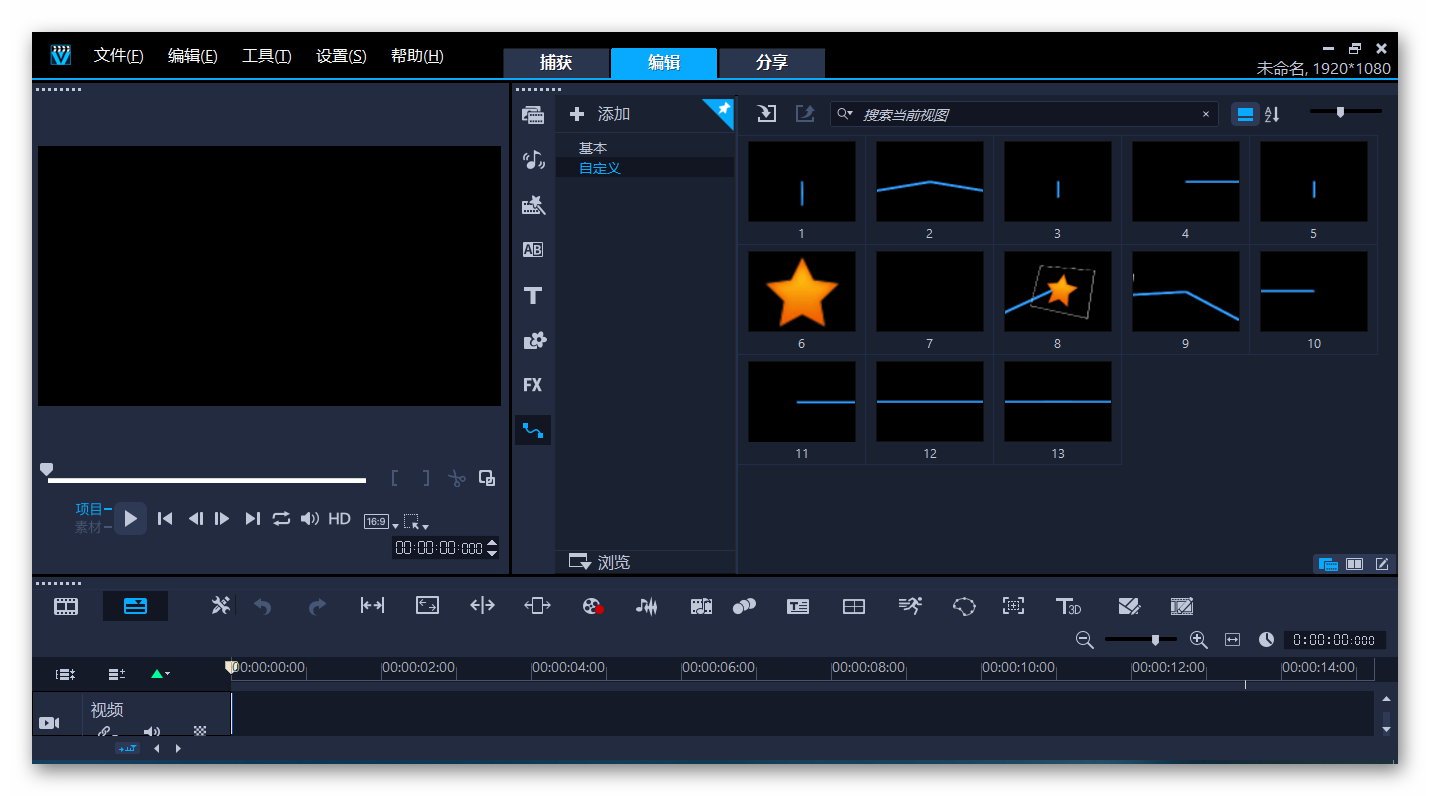Click the motion tracking runner icon

coord(909,606)
